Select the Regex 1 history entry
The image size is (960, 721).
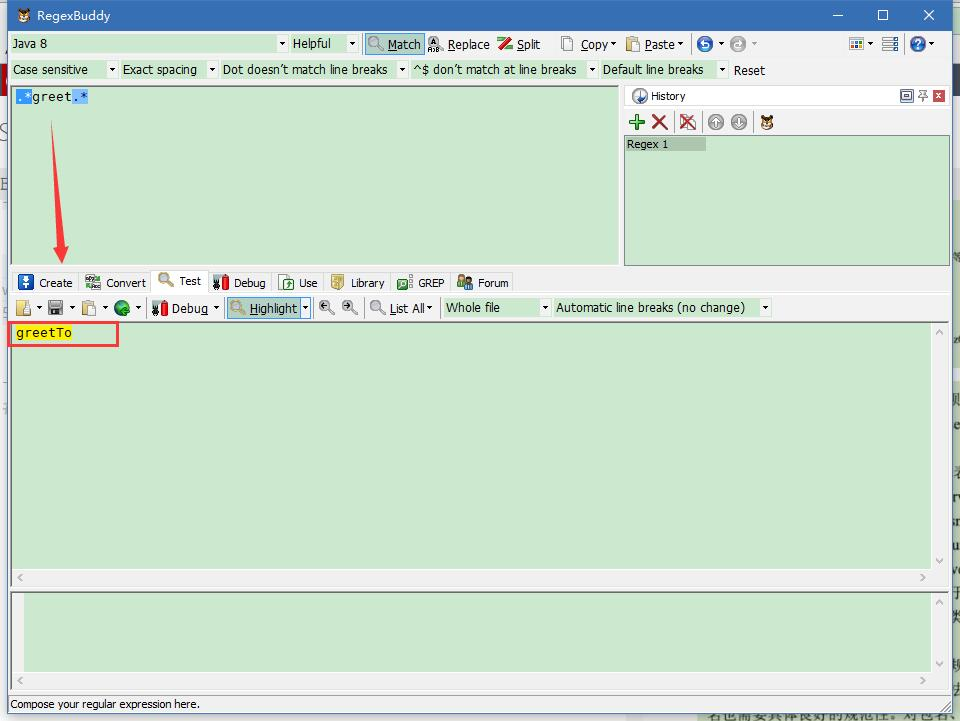665,144
